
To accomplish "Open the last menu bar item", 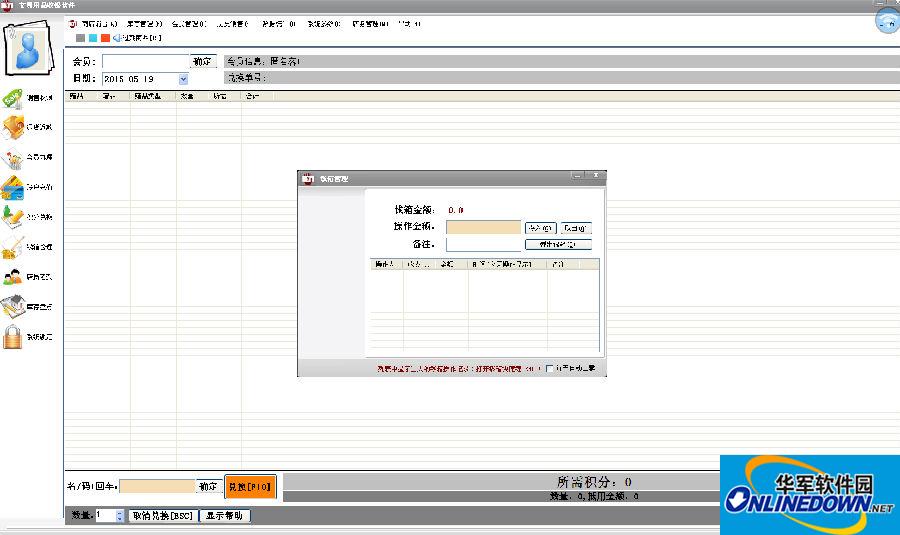I will [x=409, y=24].
